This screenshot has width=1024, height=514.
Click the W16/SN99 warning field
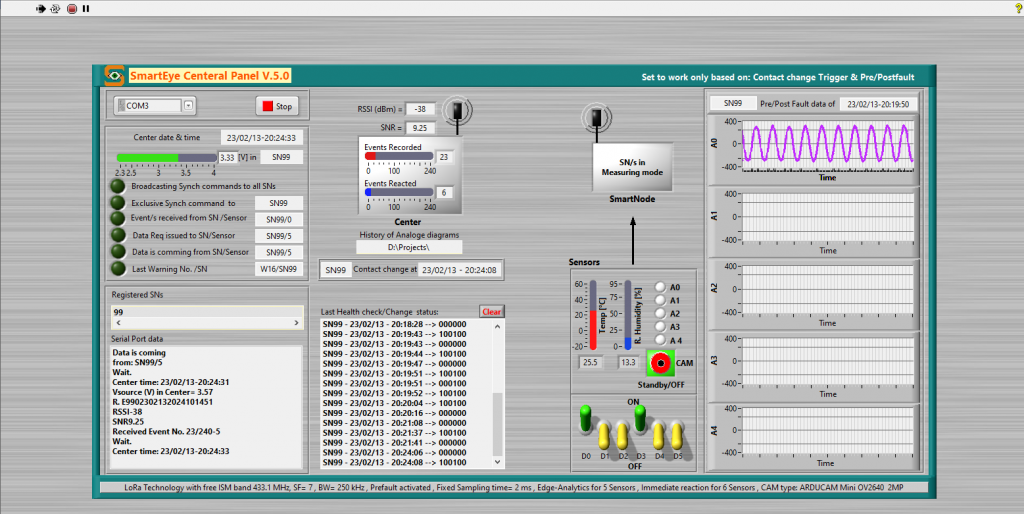(279, 269)
